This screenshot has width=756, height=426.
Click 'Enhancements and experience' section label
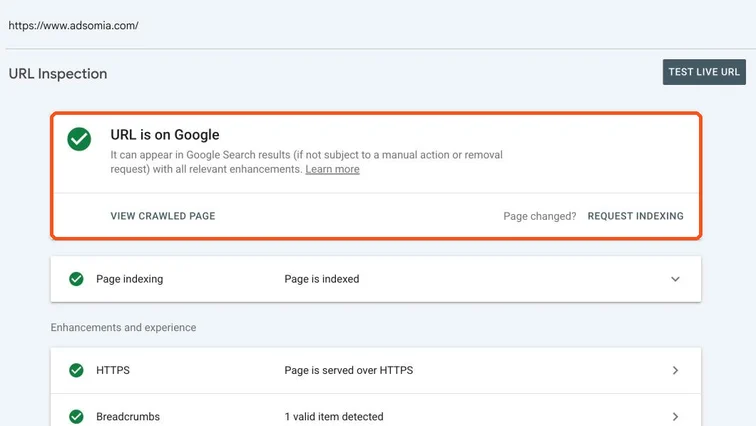click(123, 327)
